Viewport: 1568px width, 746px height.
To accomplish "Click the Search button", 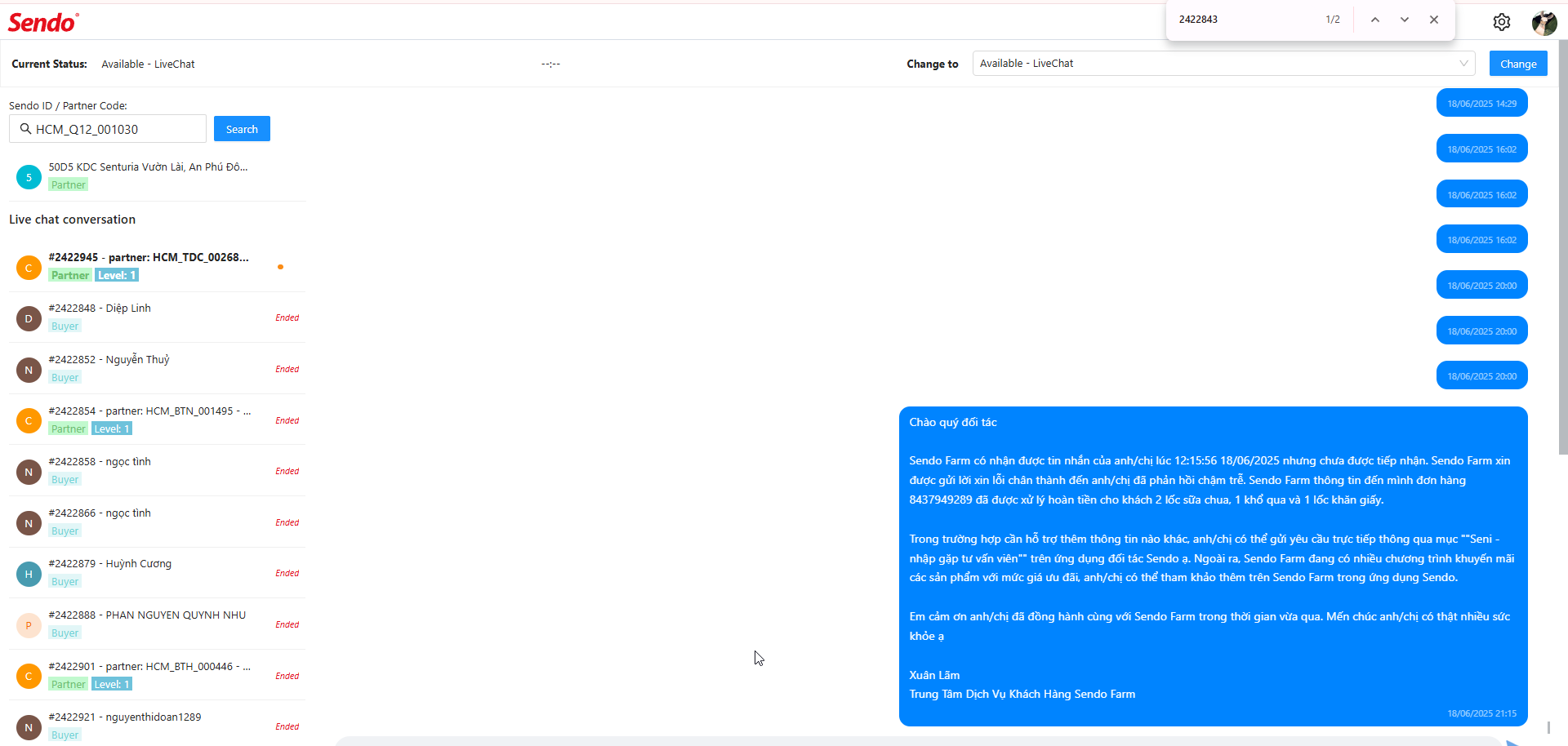I will 242,129.
